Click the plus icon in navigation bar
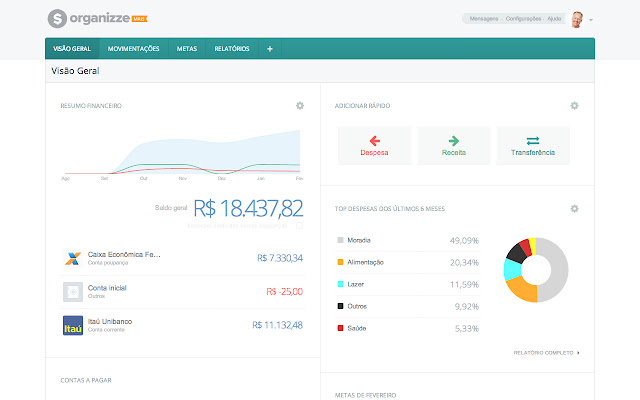The width and height of the screenshot is (640, 400). tap(269, 49)
